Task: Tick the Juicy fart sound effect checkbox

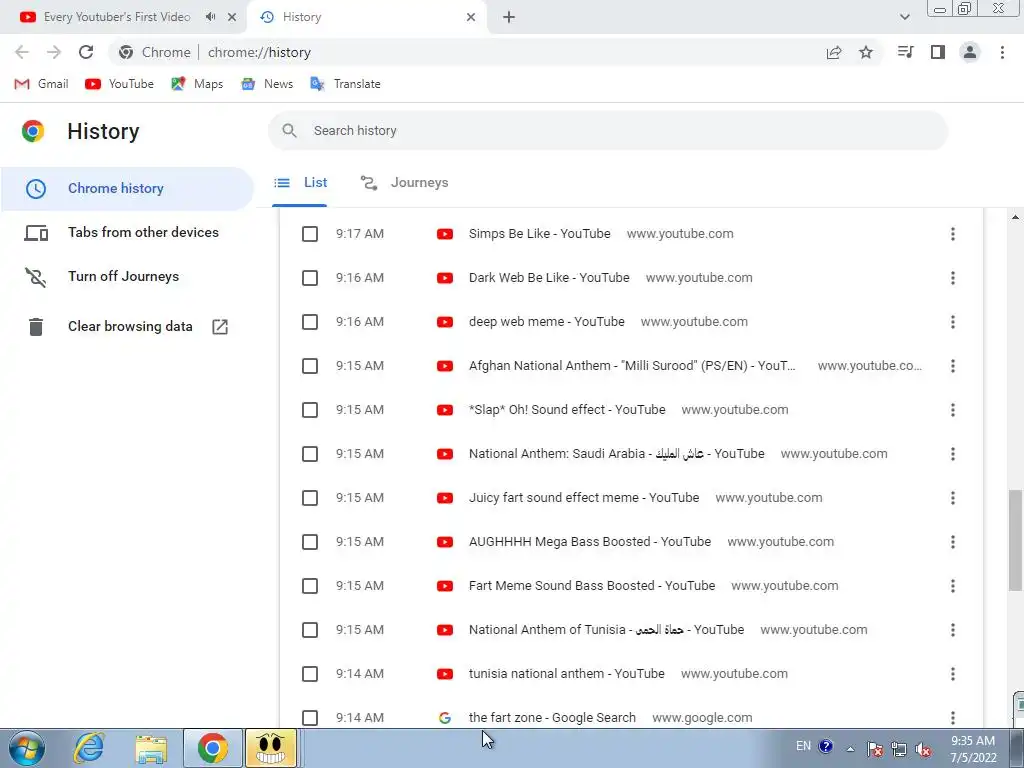Action: click(310, 498)
